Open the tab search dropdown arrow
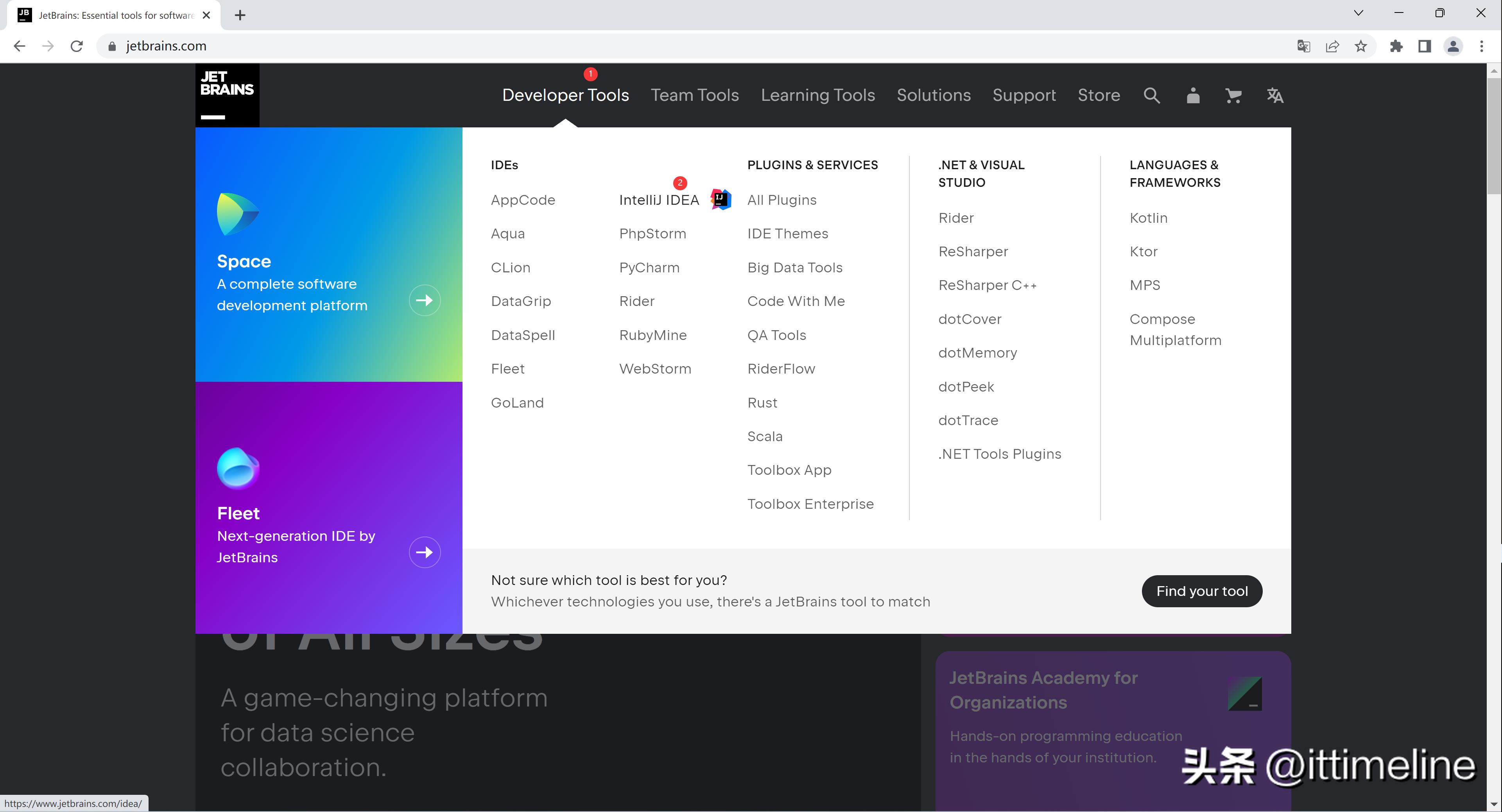The height and width of the screenshot is (812, 1502). pyautogui.click(x=1358, y=13)
